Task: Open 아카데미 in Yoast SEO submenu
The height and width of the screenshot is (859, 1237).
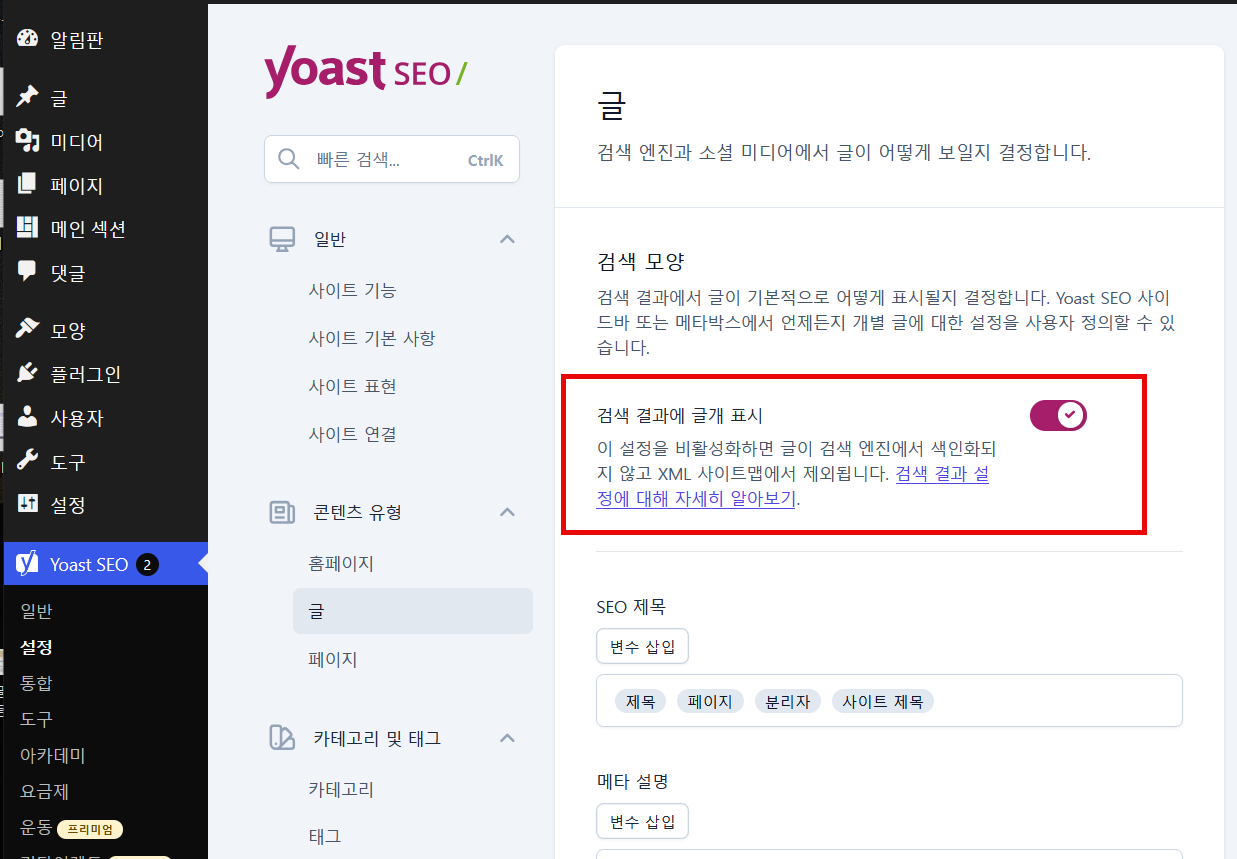Action: (x=53, y=755)
